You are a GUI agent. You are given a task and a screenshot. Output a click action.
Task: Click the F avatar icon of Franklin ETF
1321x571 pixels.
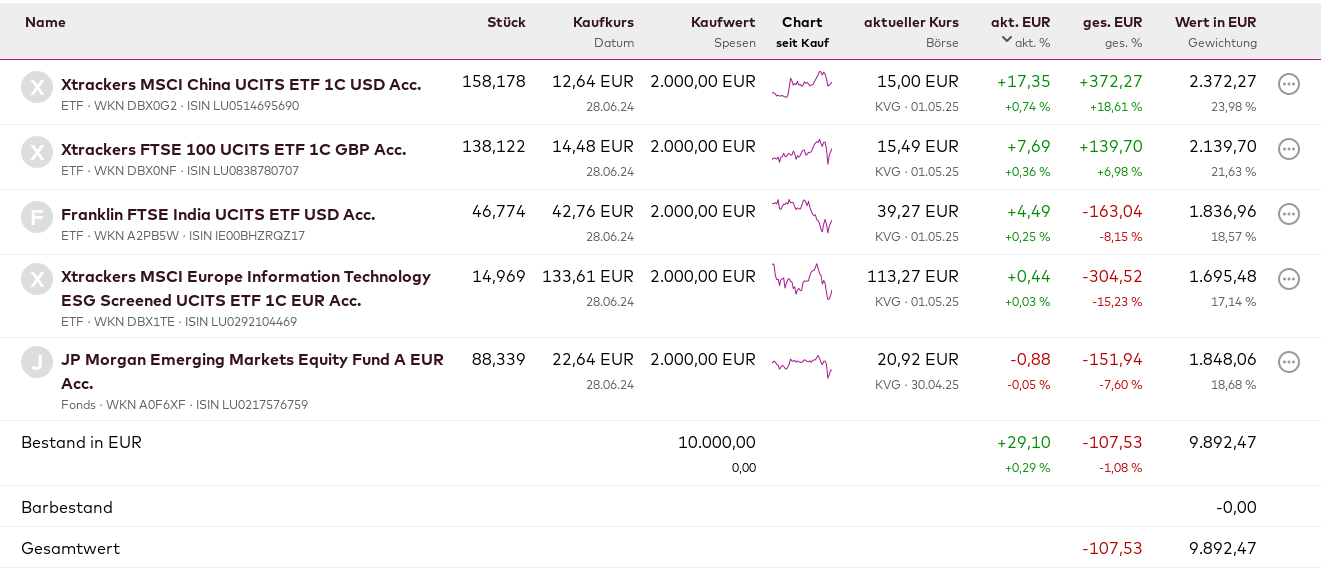coord(37,217)
